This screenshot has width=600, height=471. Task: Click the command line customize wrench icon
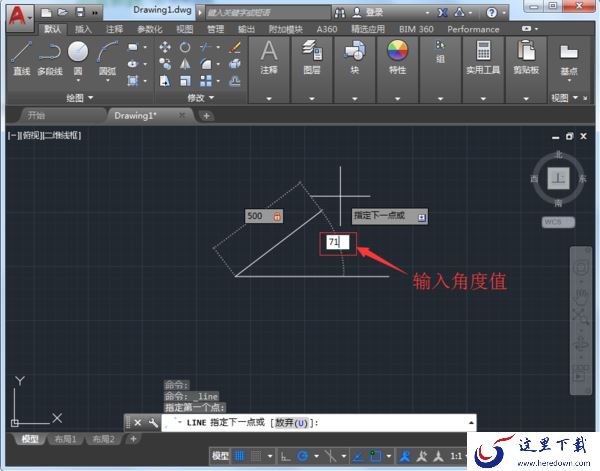[153, 423]
